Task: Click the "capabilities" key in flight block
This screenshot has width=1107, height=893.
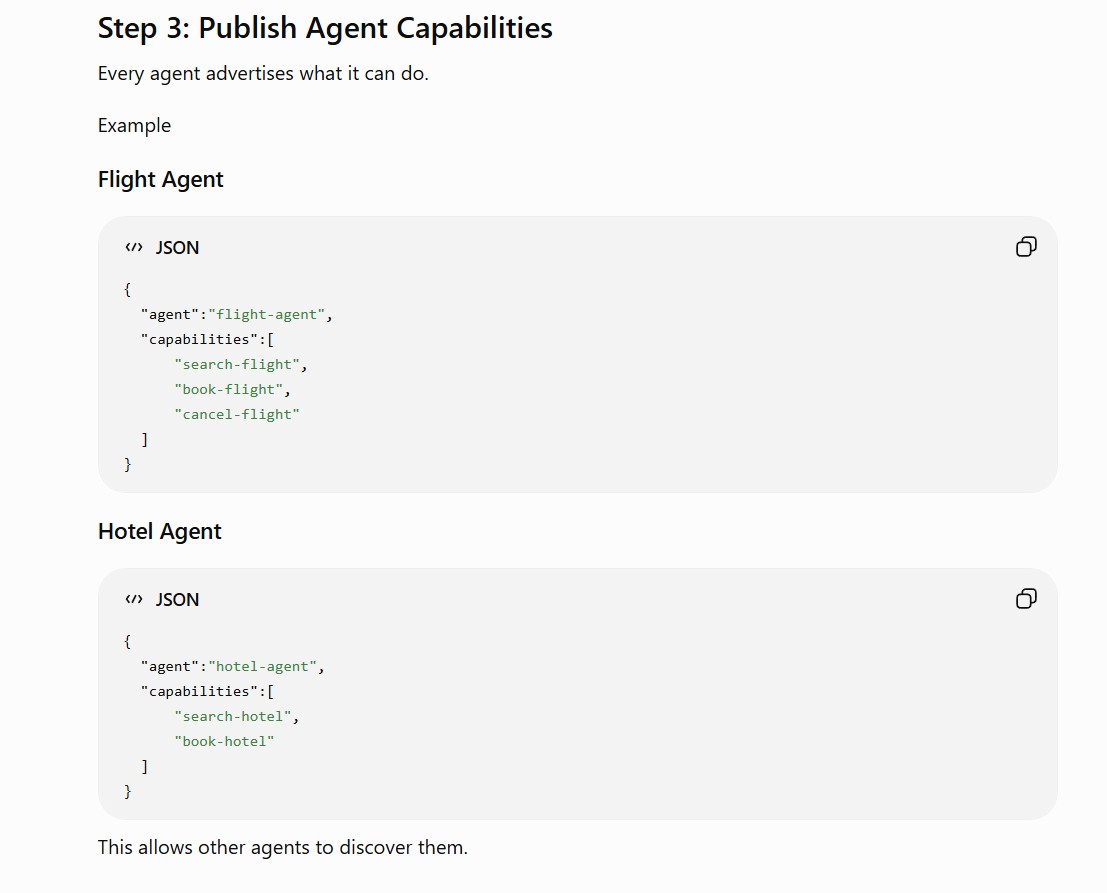Action: pyautogui.click(x=199, y=340)
